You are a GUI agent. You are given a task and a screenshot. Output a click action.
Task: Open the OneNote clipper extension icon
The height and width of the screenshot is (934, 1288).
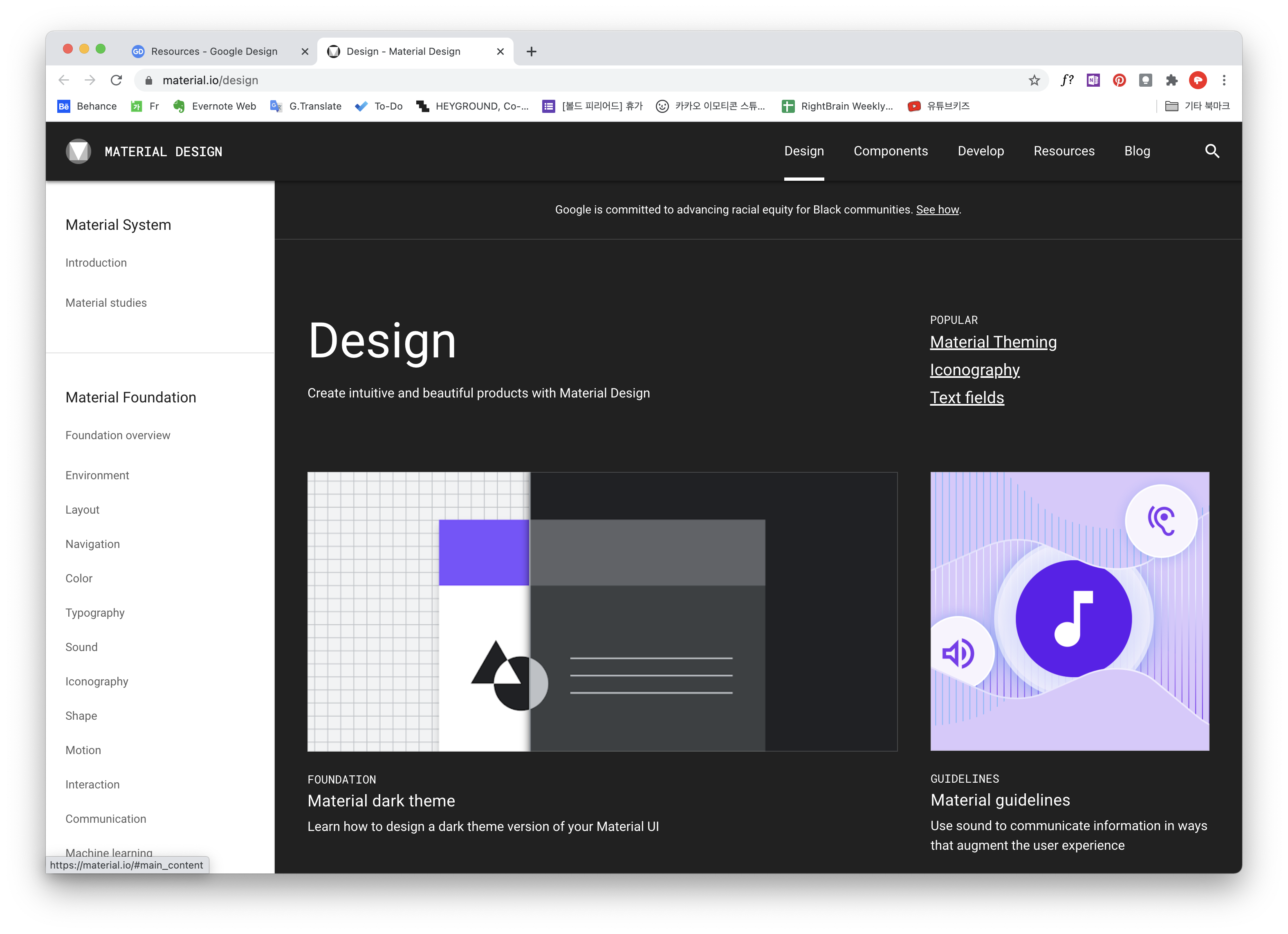[x=1093, y=80]
